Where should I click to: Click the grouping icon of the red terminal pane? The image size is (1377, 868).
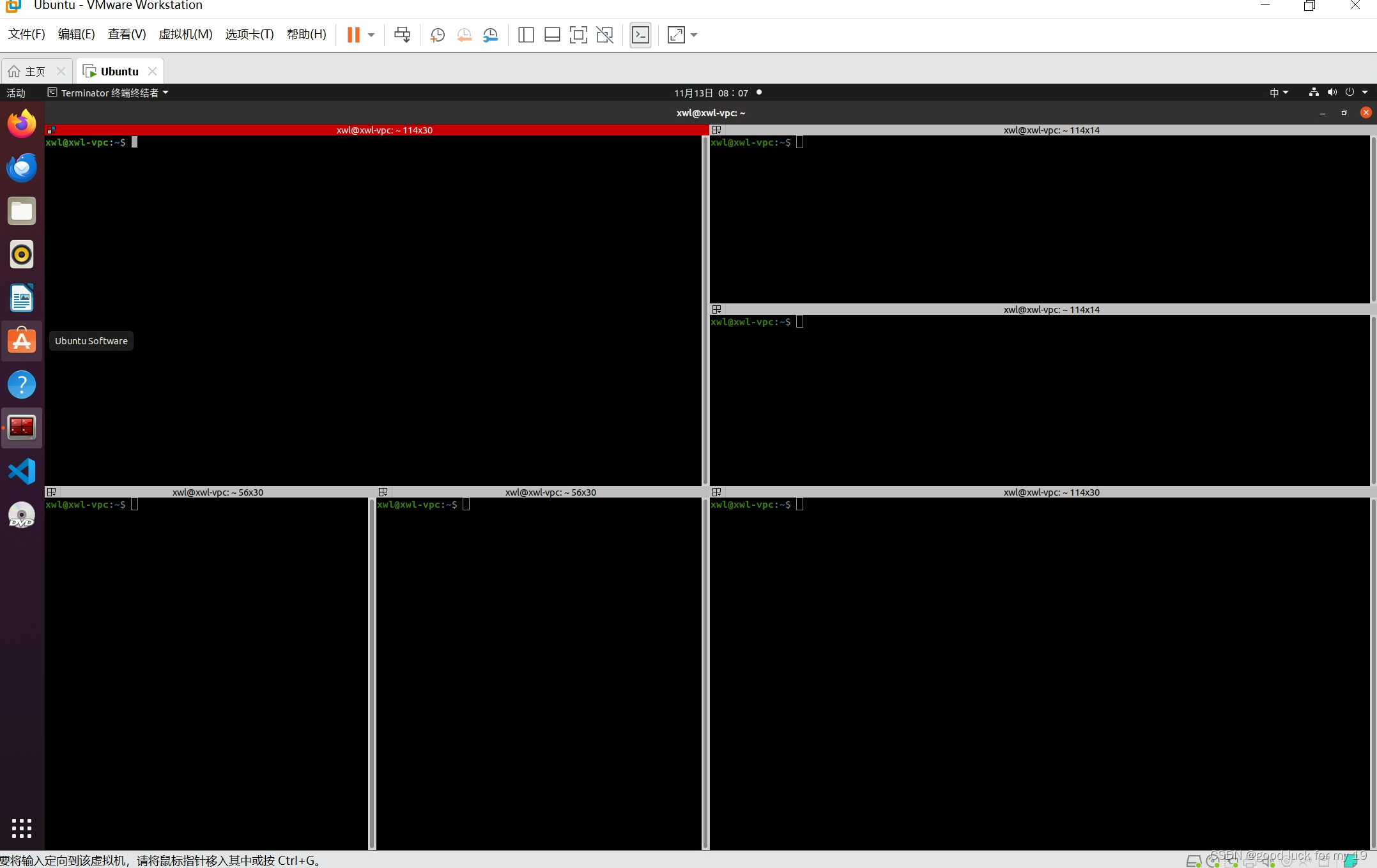point(50,130)
